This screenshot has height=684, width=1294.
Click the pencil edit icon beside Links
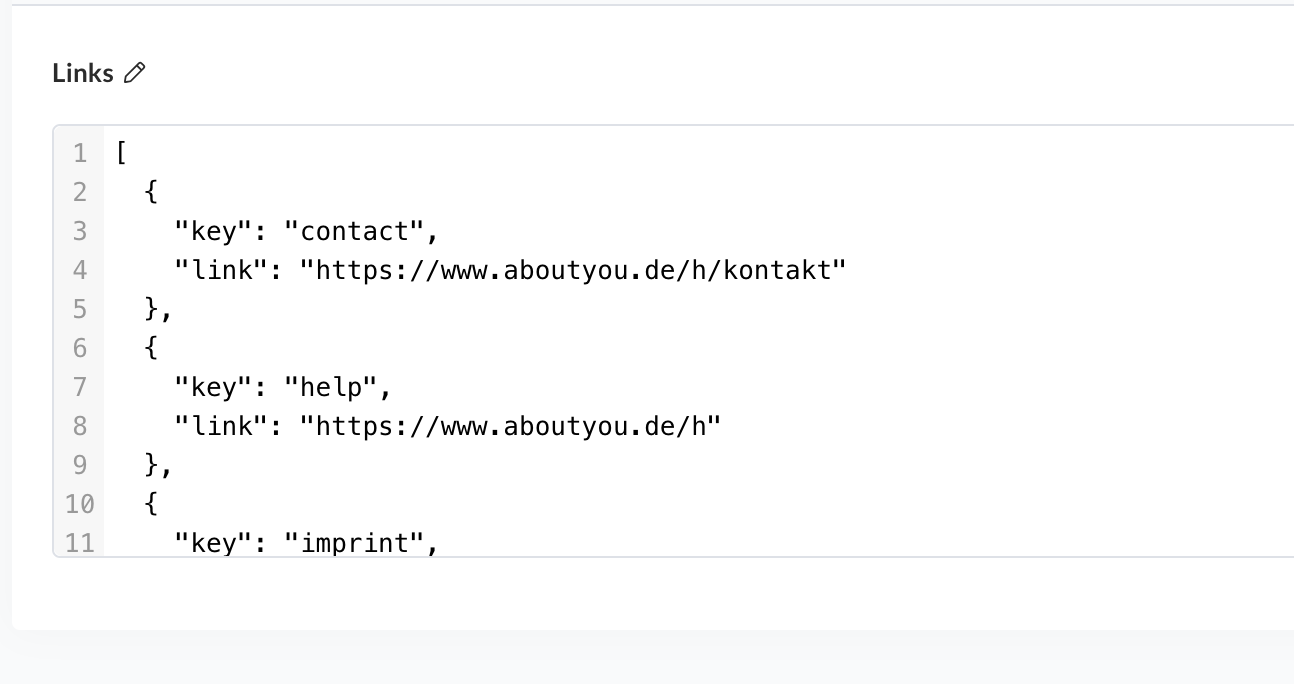click(135, 73)
